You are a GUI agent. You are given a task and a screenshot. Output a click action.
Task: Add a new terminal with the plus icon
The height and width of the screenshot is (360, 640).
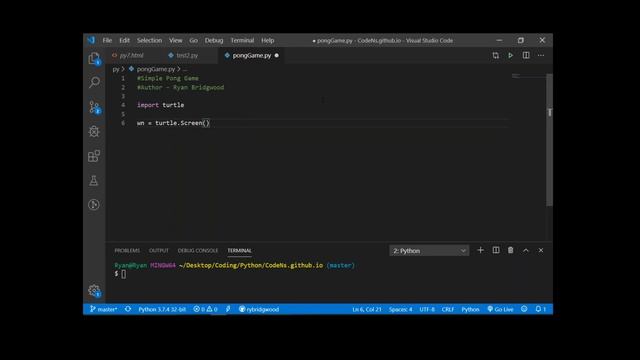click(480, 250)
